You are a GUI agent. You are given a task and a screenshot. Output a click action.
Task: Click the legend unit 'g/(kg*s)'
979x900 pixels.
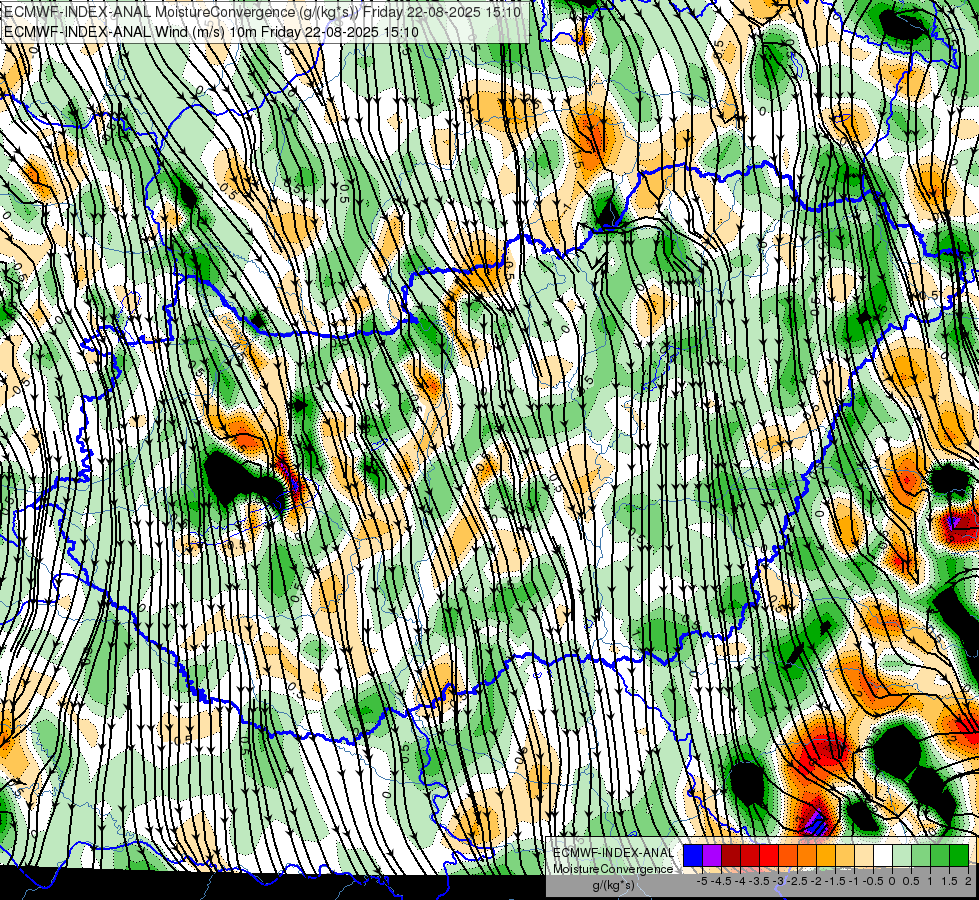[613, 885]
